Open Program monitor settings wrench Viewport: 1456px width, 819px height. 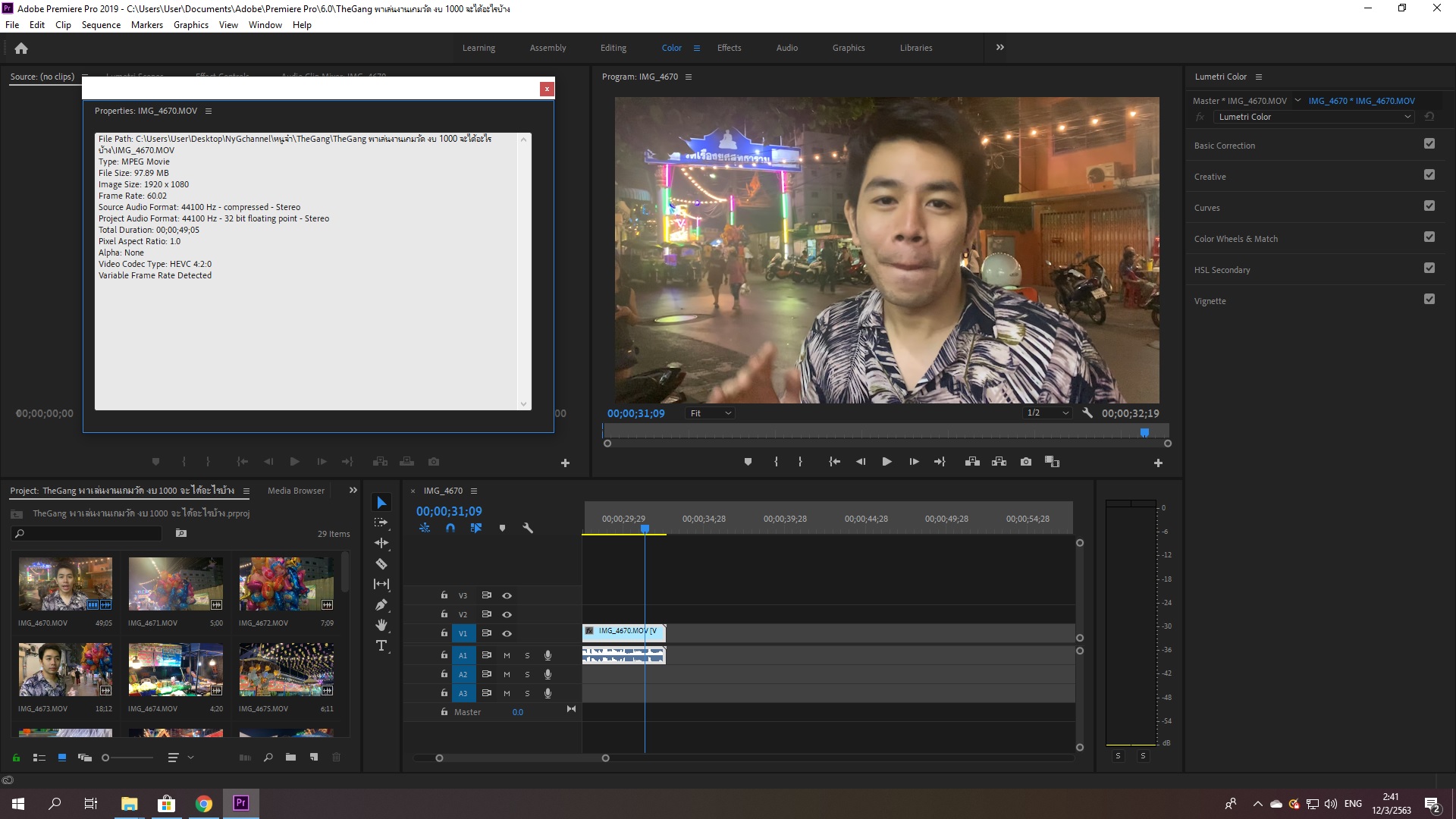(1087, 413)
